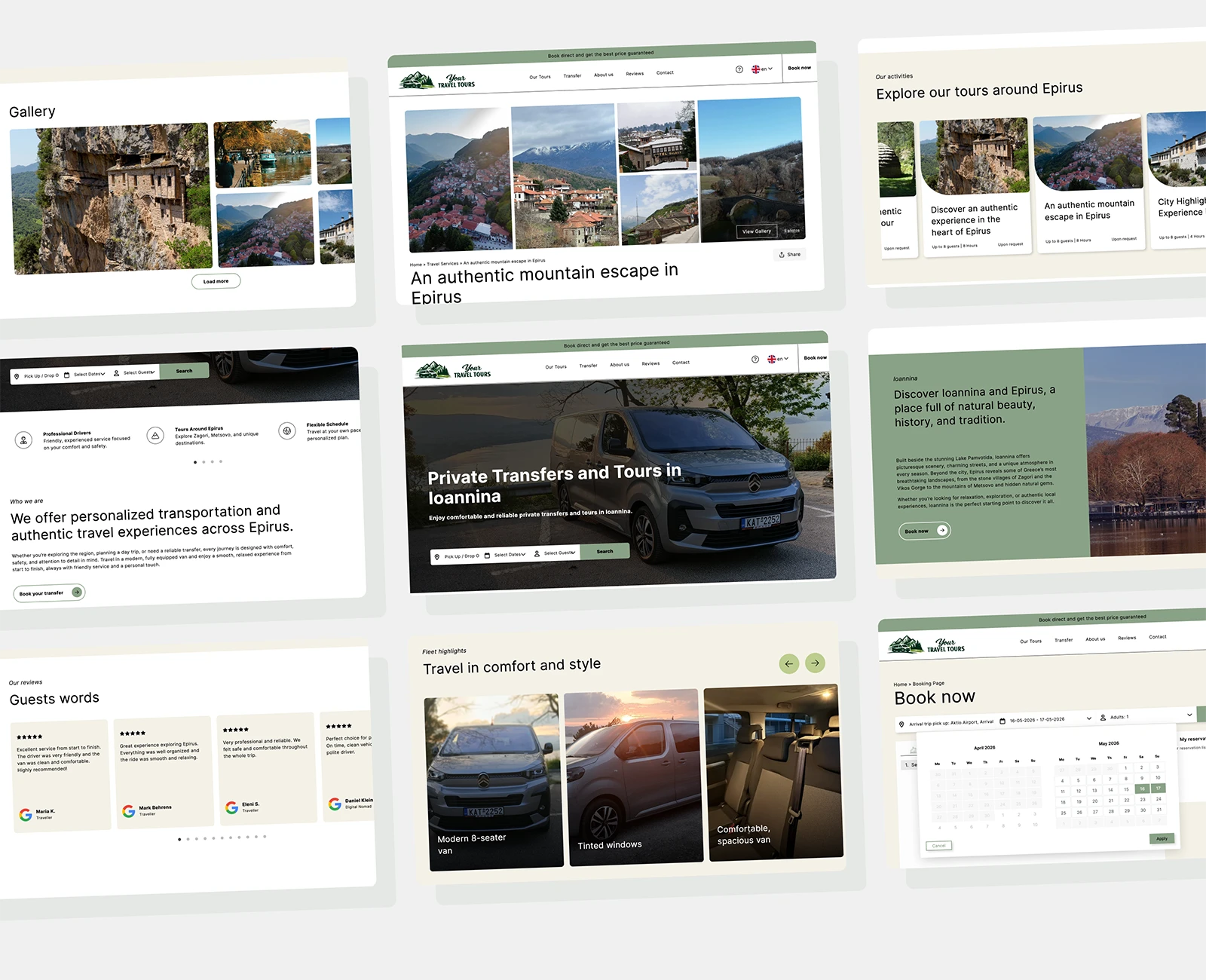1206x980 pixels.
Task: Select day 17 in the May 2026 calendar
Action: pos(1158,789)
